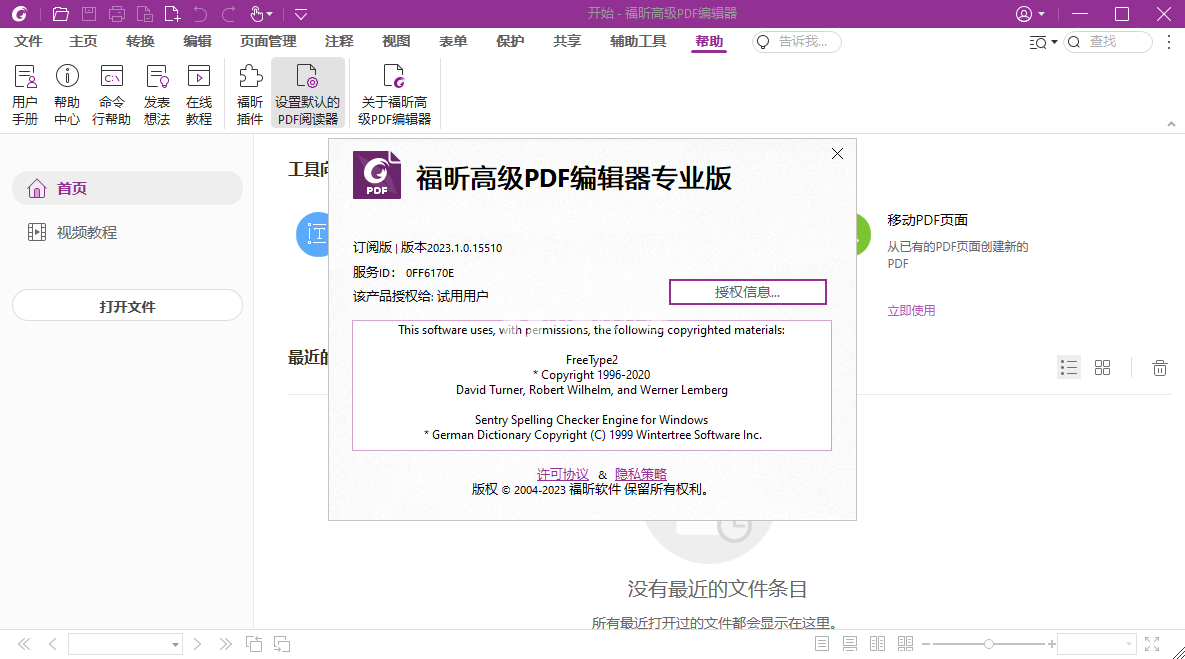
Task: Click the trash icon to clear recent files
Action: click(1159, 367)
